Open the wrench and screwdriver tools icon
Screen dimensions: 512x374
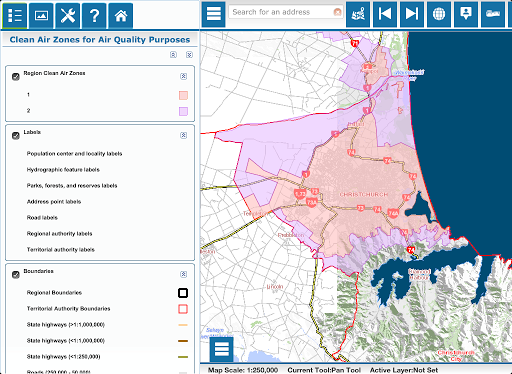pyautogui.click(x=68, y=16)
